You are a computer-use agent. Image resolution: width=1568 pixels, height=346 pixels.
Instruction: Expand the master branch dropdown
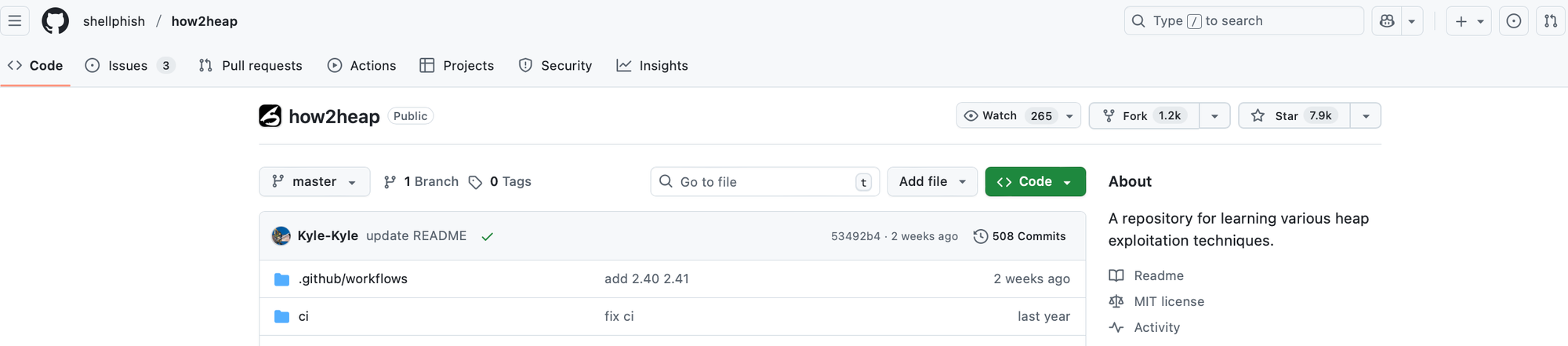click(314, 182)
